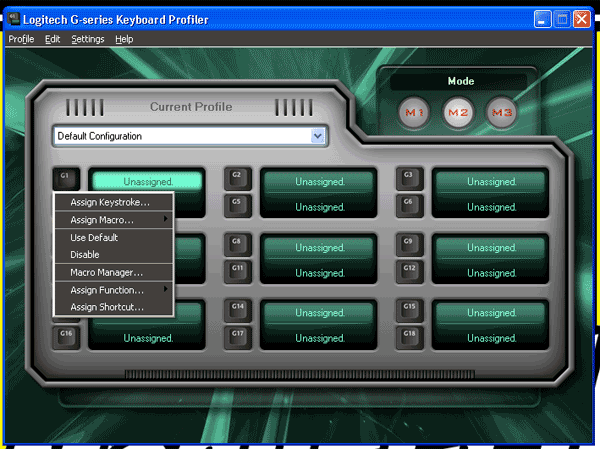Select the G18 key button
This screenshot has width=600, height=449.
(x=409, y=338)
